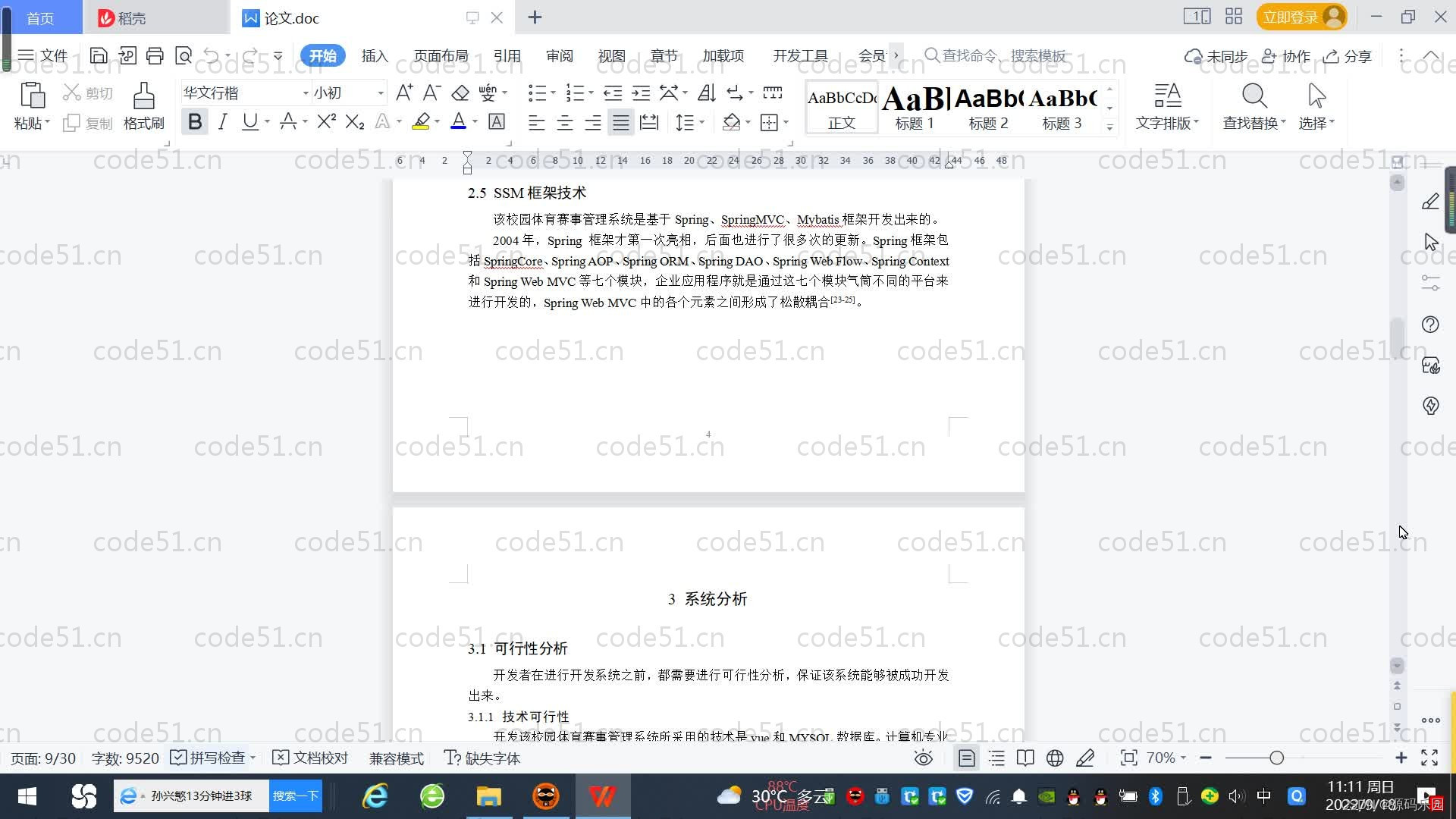Click the print icon in quick toolbar
The image size is (1456, 819).
point(155,55)
